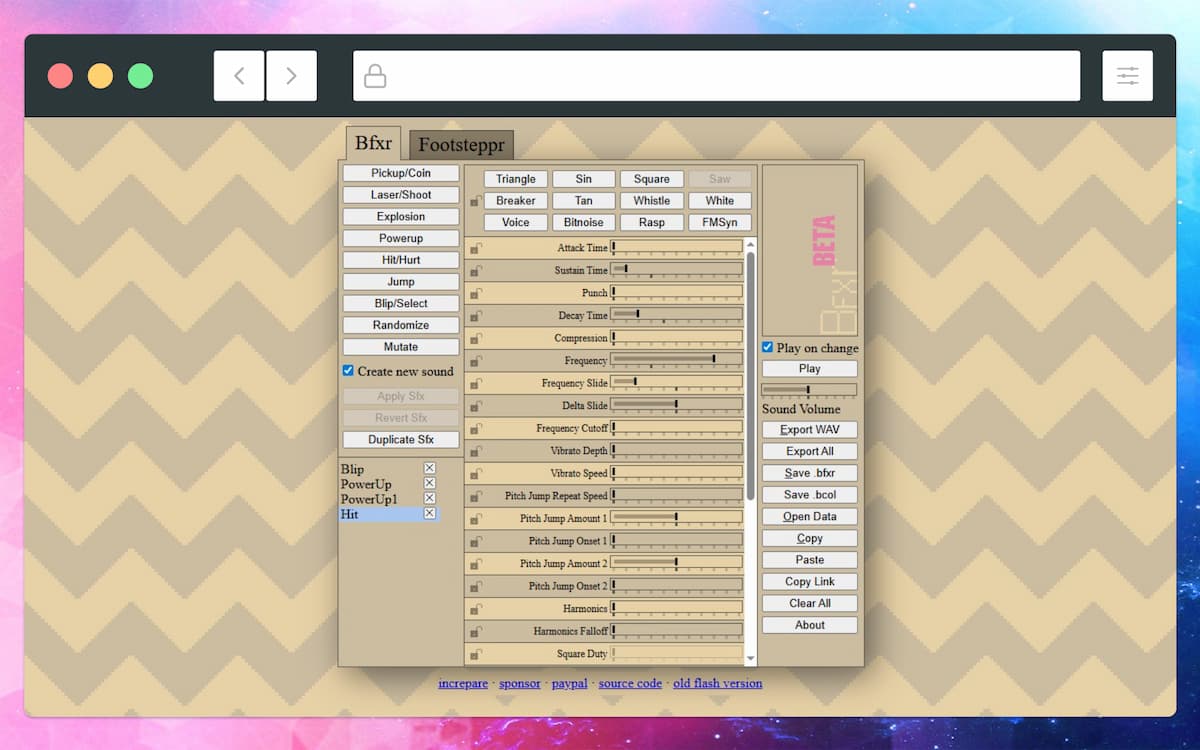Adjust the Frequency slider
Screen dimensions: 1200x750
677,359
